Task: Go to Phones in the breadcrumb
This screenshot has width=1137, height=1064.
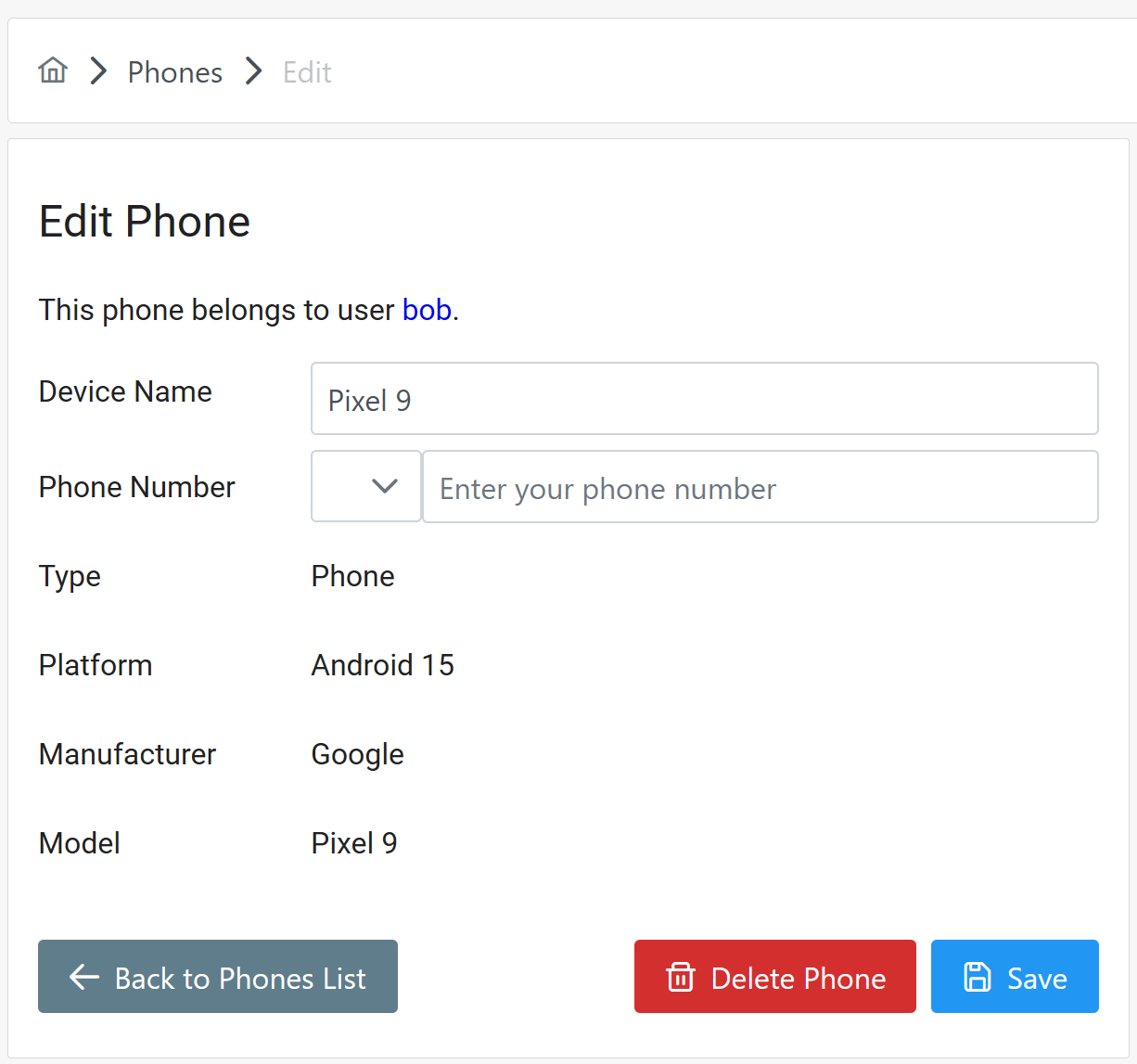Action: click(175, 72)
